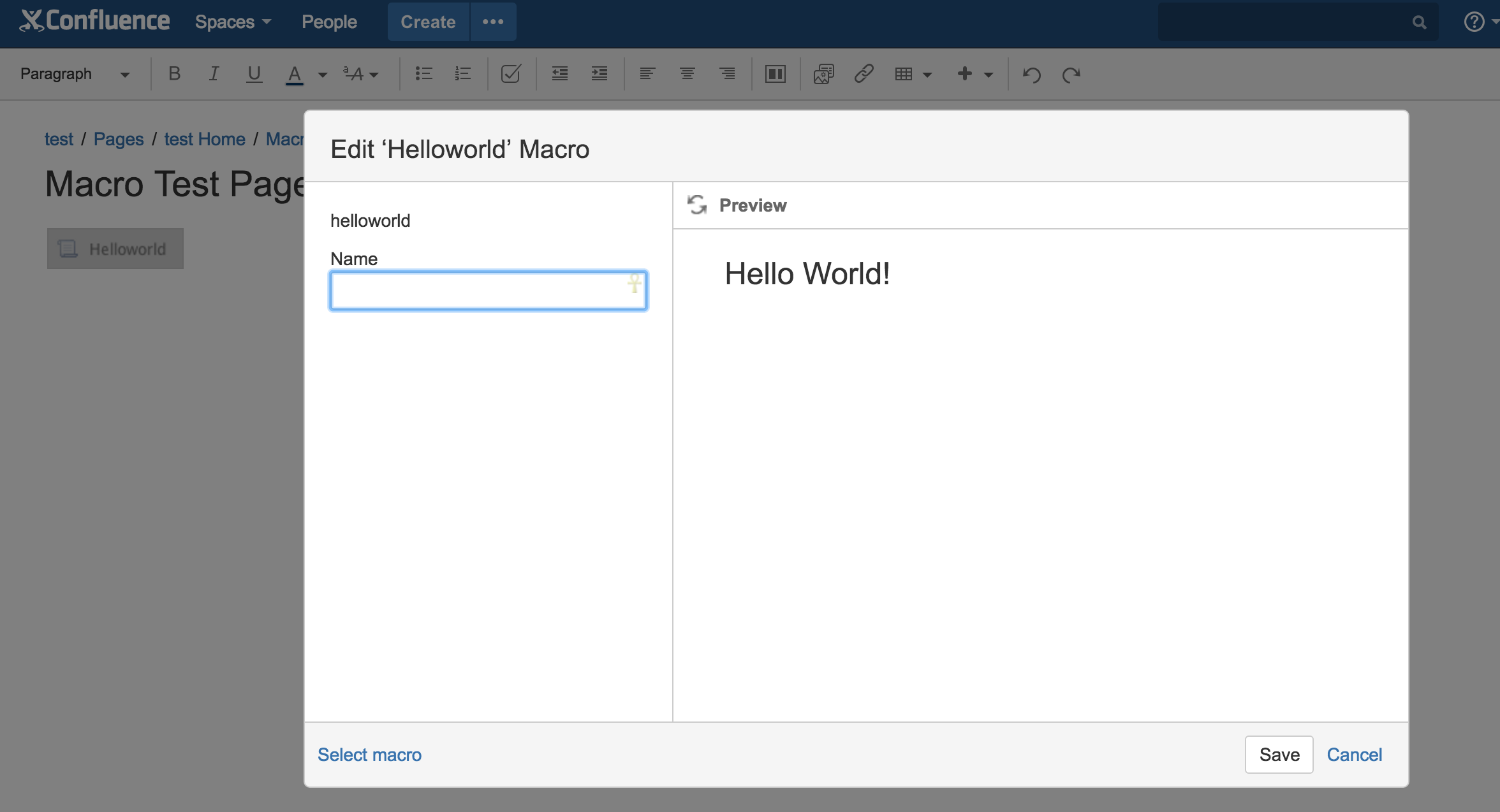1500x812 pixels.
Task: Click the bullet list icon
Action: pyautogui.click(x=423, y=74)
